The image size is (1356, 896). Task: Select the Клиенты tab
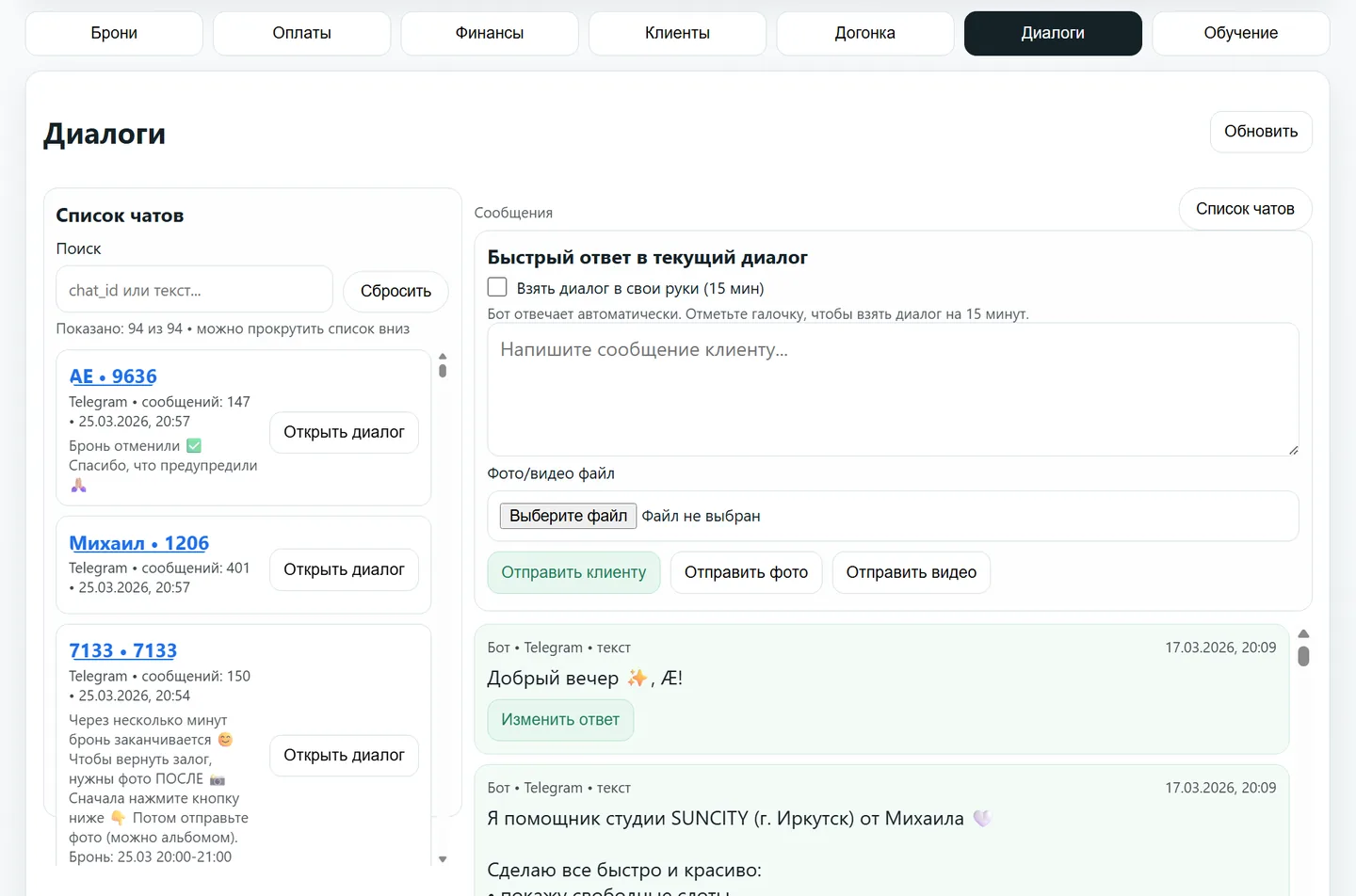pos(677,33)
